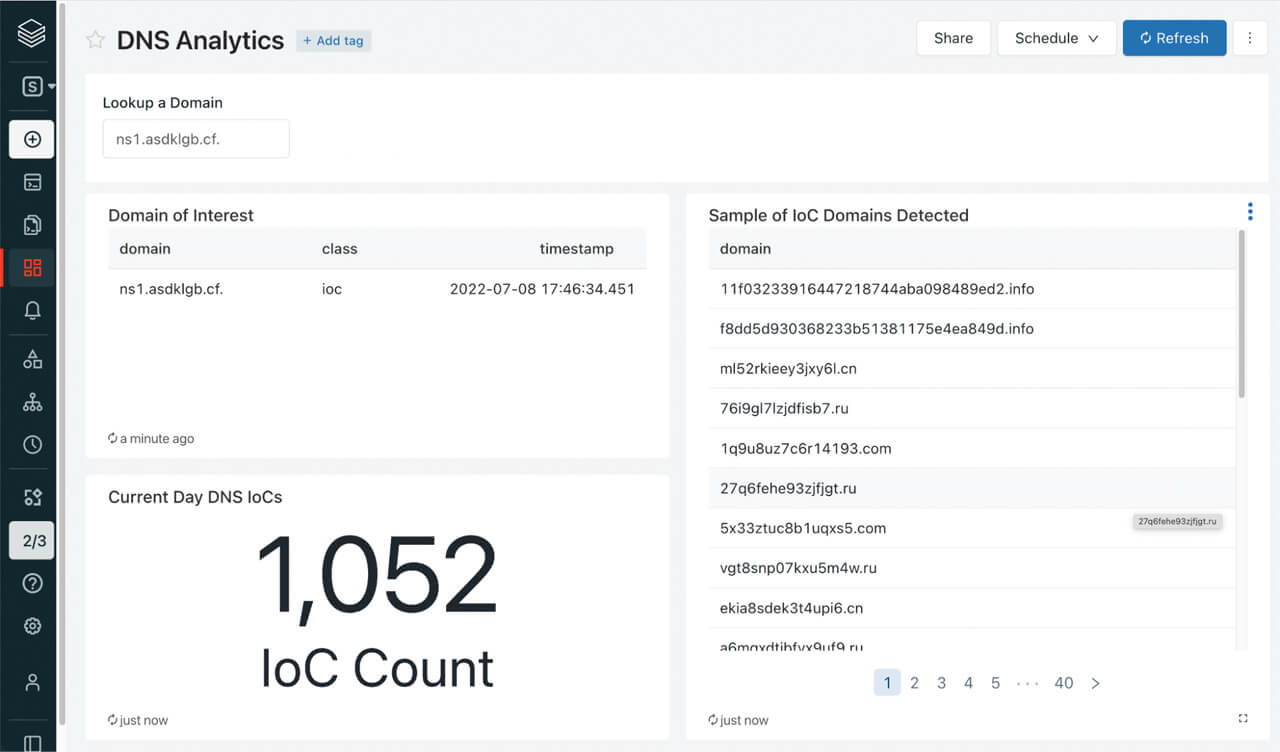Open the Help question mark icon
Screen dimensions: 1280x752
click(x=32, y=583)
